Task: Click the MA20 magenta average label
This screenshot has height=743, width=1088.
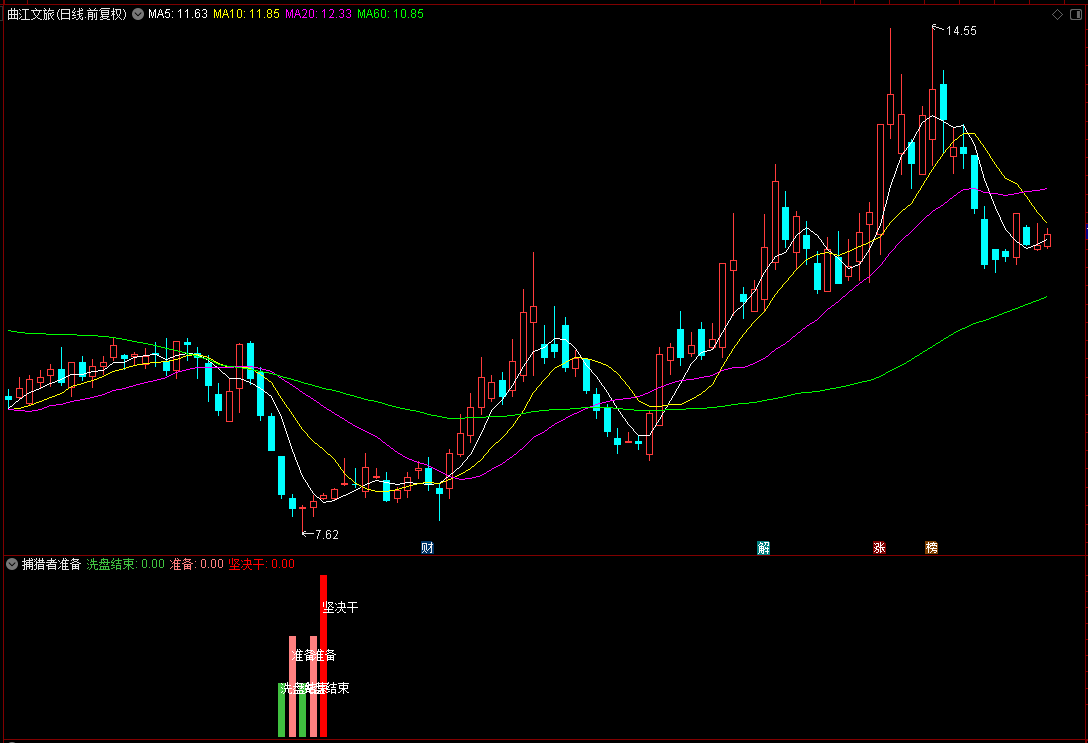Action: [318, 14]
